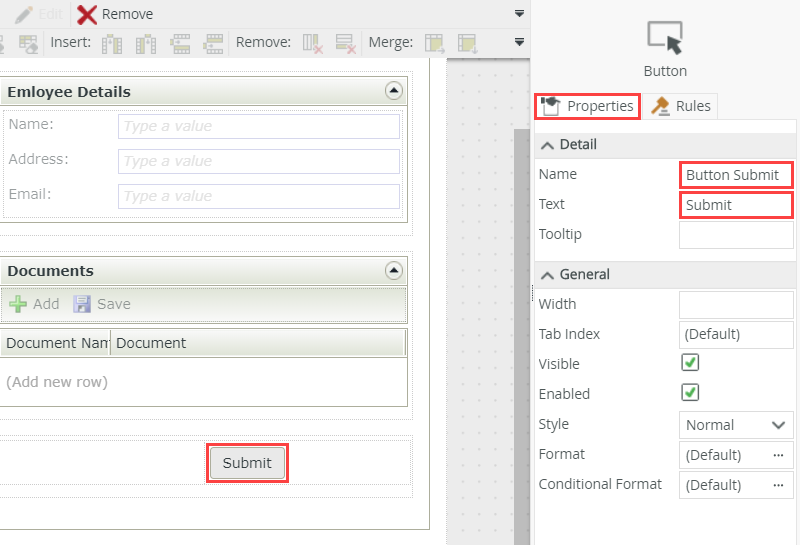Switch to the Rules tab

click(x=681, y=106)
